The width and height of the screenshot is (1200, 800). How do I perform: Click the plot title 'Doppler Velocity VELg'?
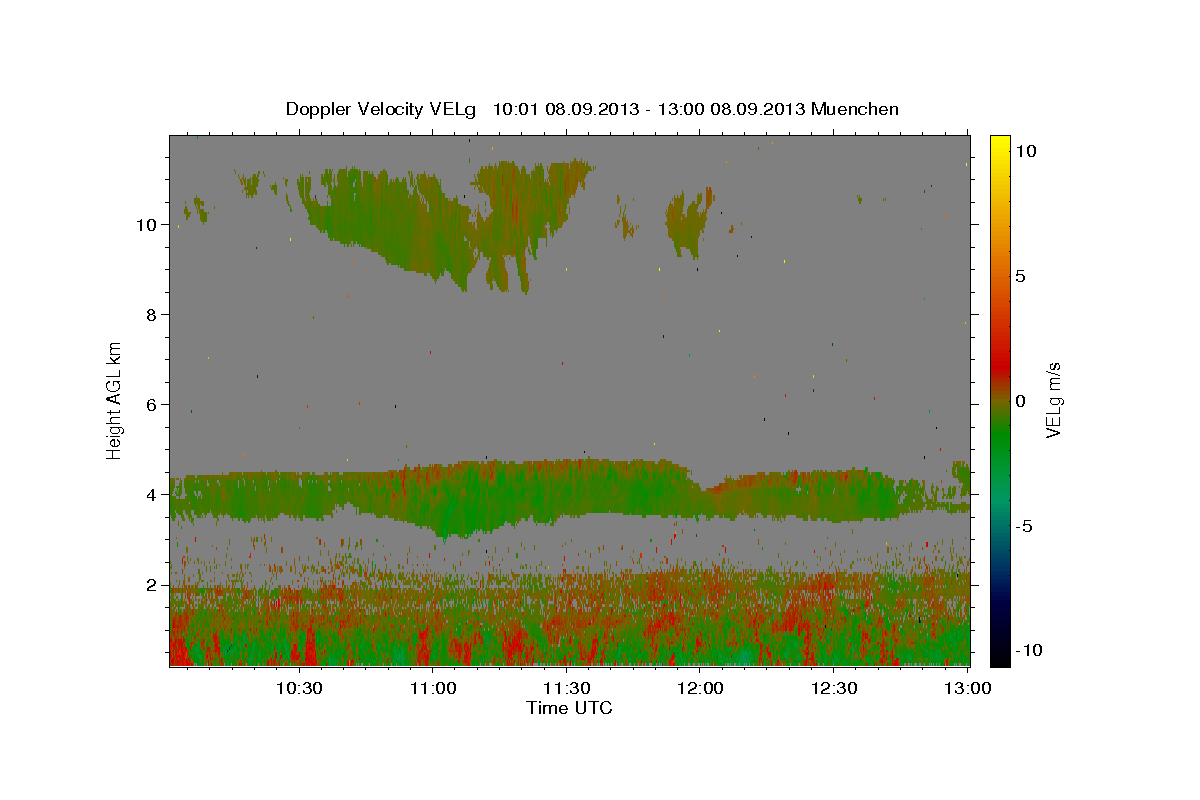click(x=382, y=109)
